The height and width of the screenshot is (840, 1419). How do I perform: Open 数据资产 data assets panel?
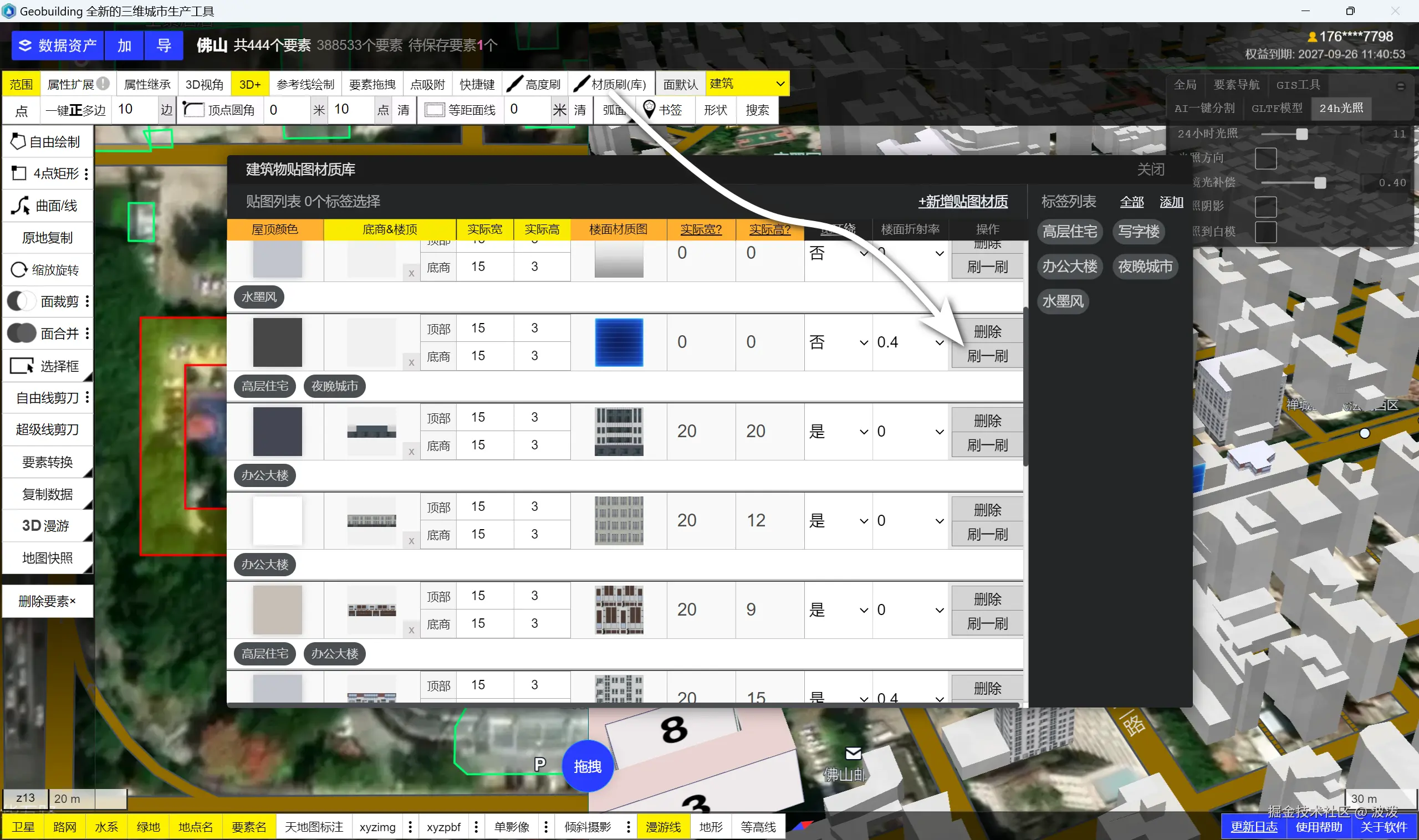pos(58,46)
